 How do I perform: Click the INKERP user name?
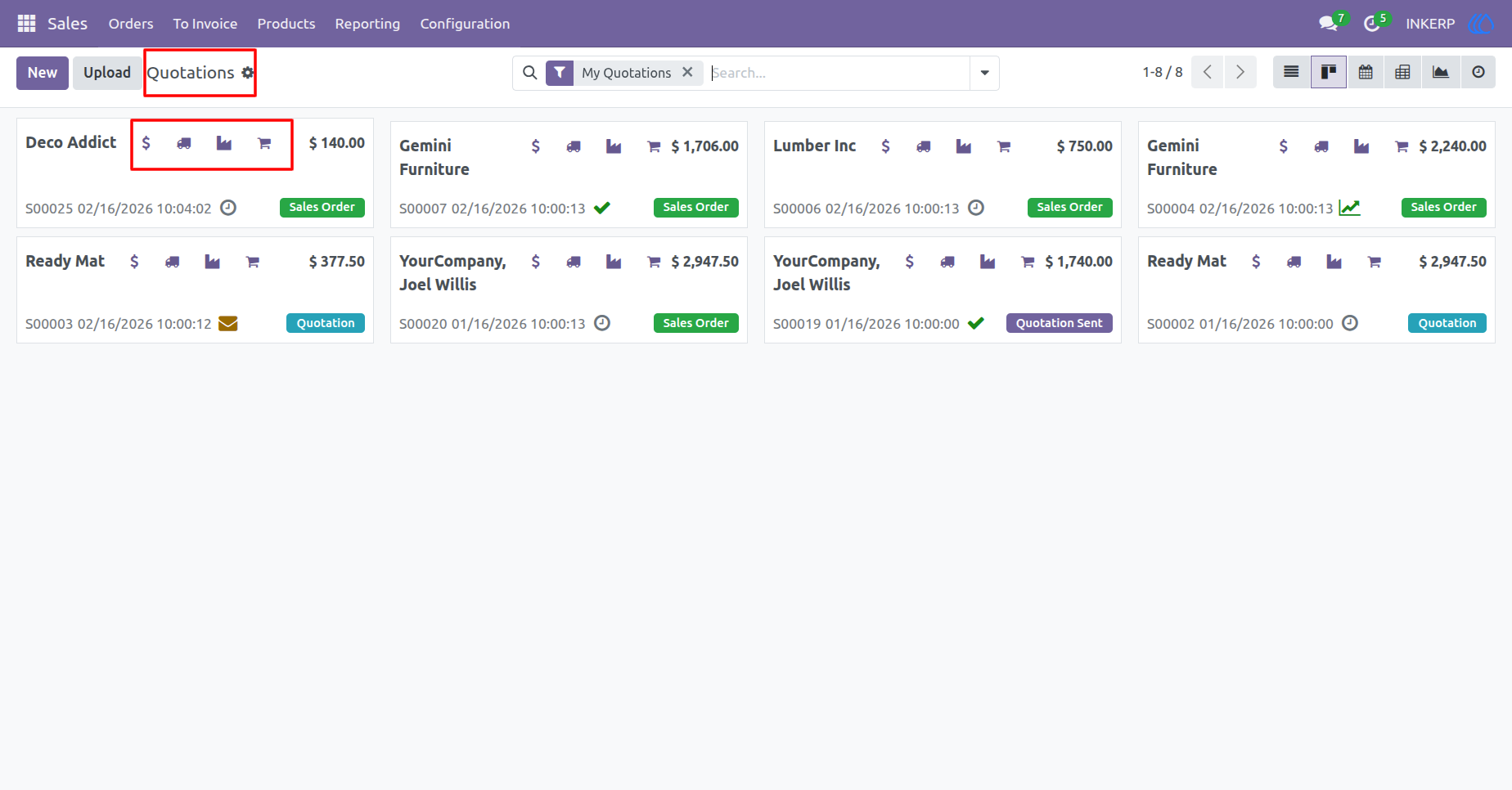[x=1430, y=24]
